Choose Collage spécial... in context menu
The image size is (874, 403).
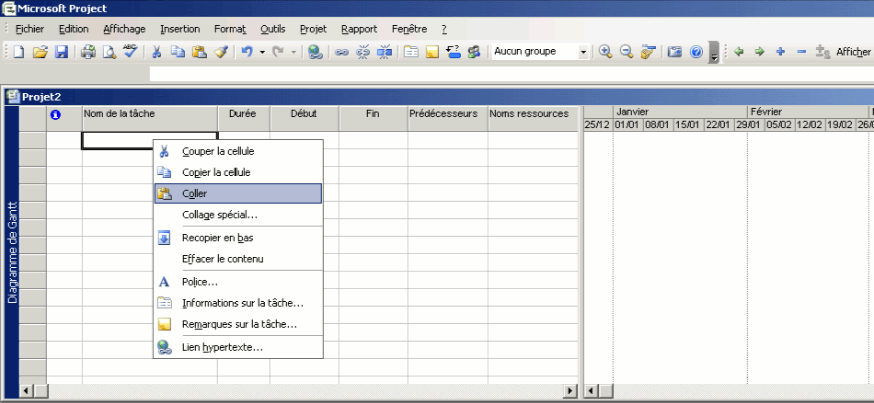[x=238, y=215]
